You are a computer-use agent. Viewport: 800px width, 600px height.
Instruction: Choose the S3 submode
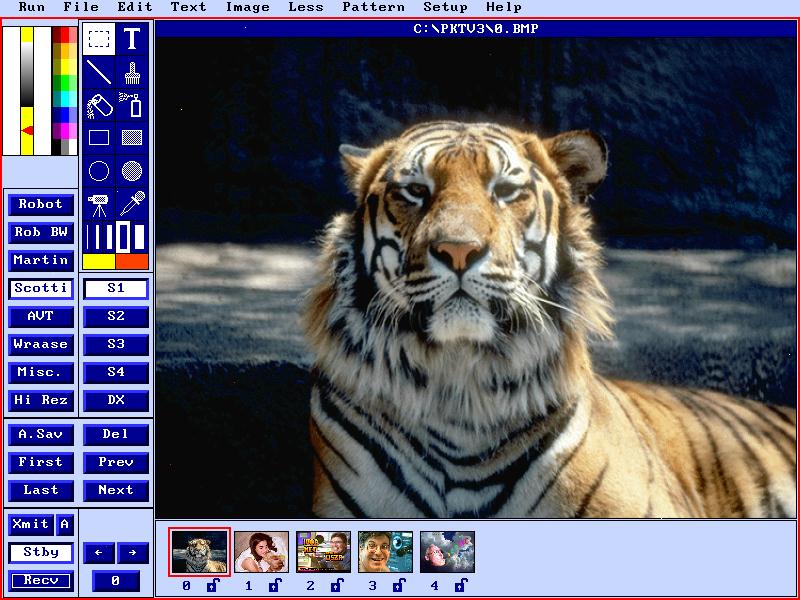pyautogui.click(x=116, y=345)
